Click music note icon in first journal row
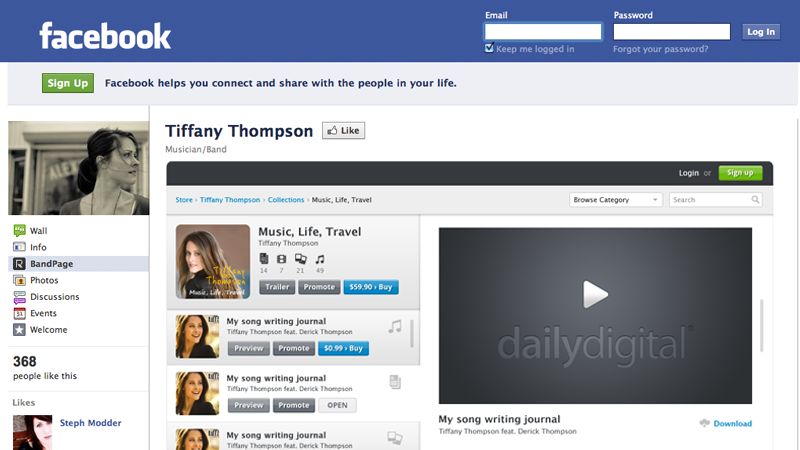The image size is (800, 450). pos(395,327)
